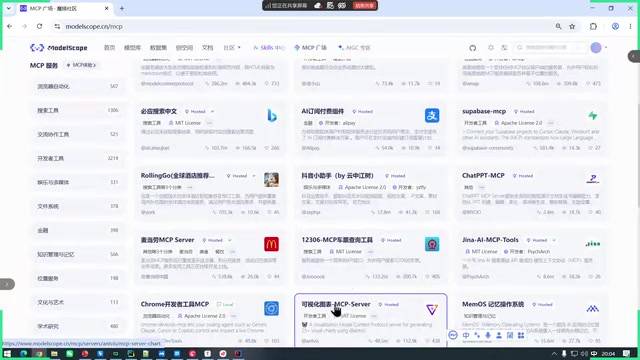Collapse the right edge panel arrow

pos(634,56)
